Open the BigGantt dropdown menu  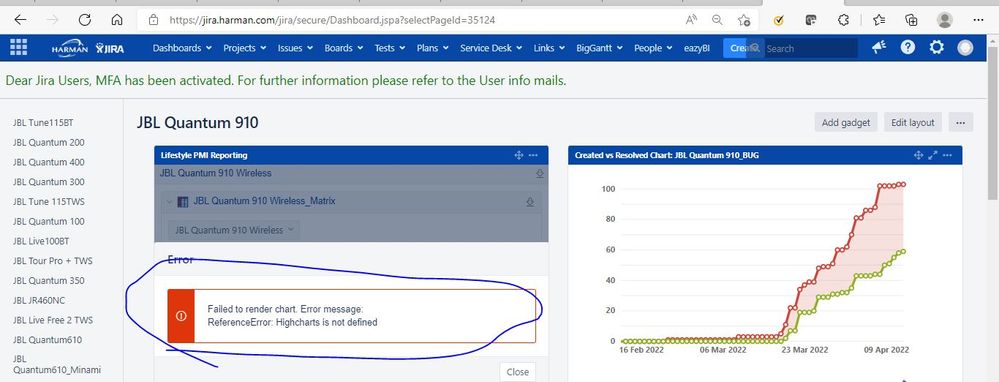600,48
